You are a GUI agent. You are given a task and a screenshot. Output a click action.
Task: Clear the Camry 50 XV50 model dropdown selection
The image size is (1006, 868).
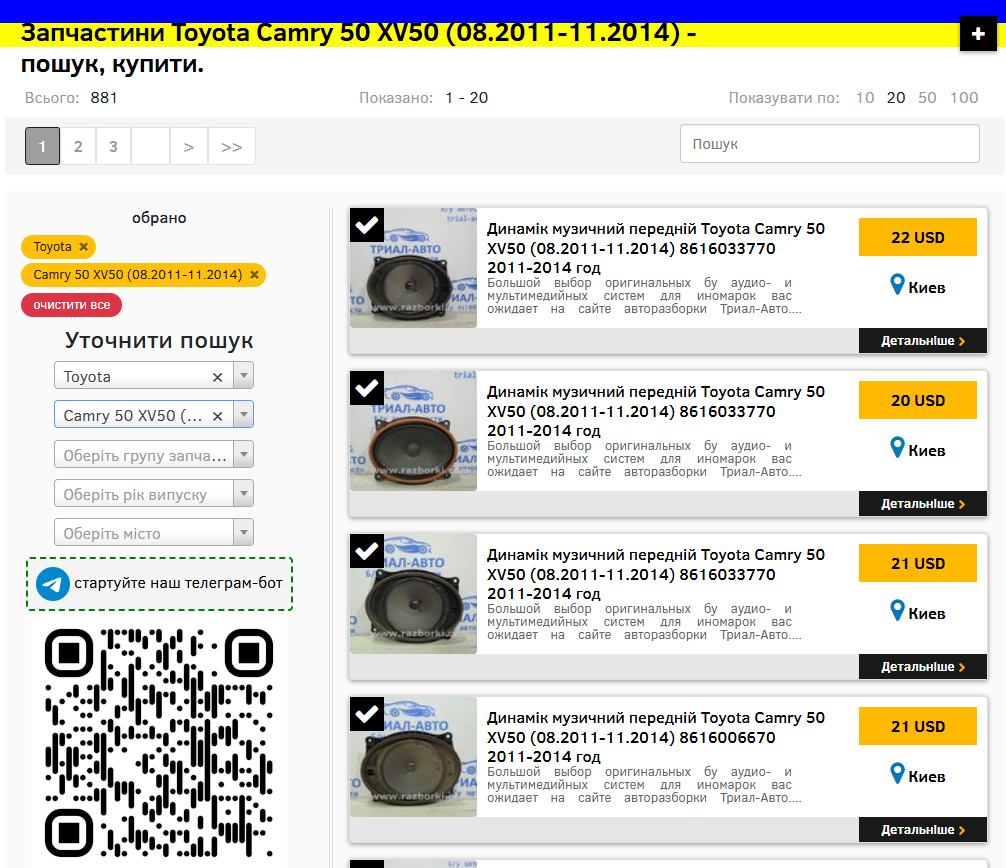[x=217, y=416]
